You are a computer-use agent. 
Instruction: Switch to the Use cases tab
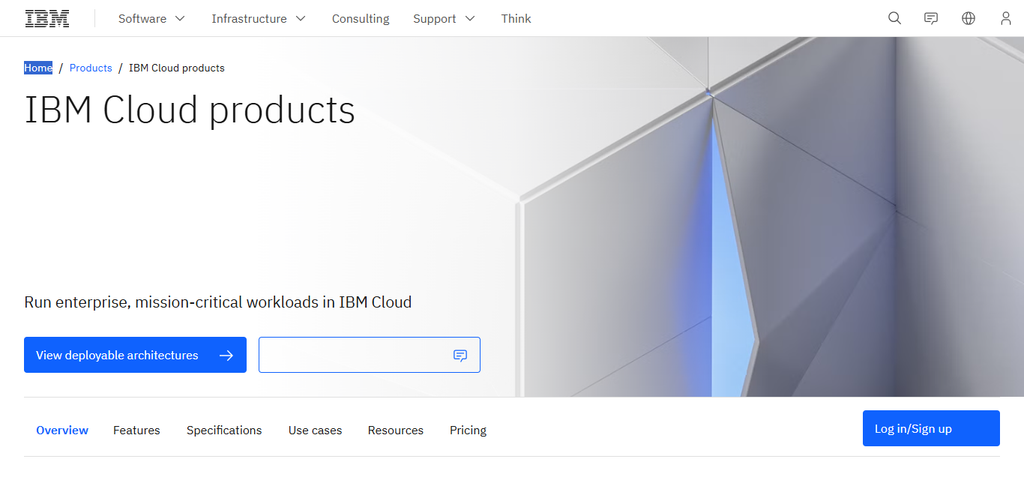click(315, 430)
